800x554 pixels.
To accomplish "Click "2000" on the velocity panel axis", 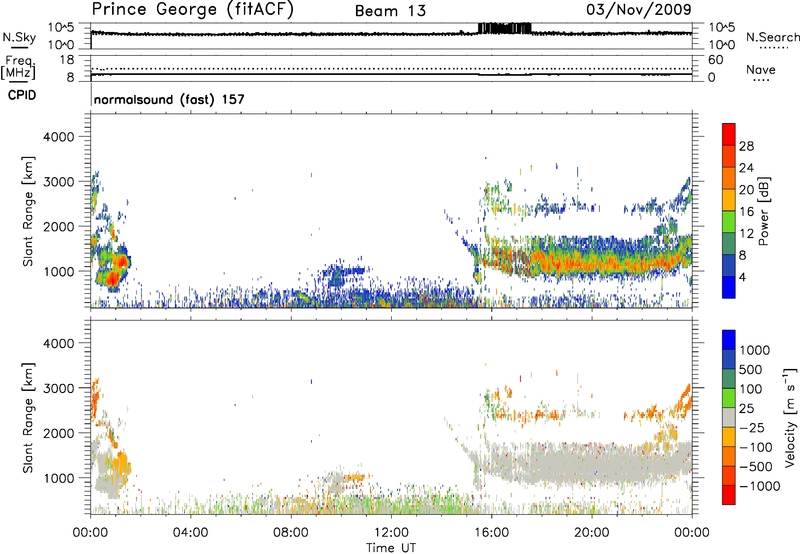I will click(59, 433).
